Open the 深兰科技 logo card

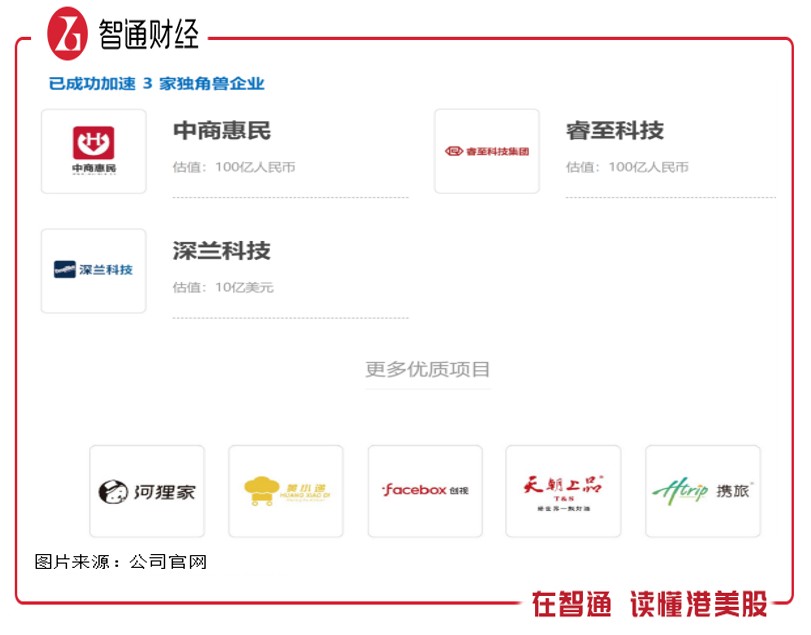click(x=94, y=270)
